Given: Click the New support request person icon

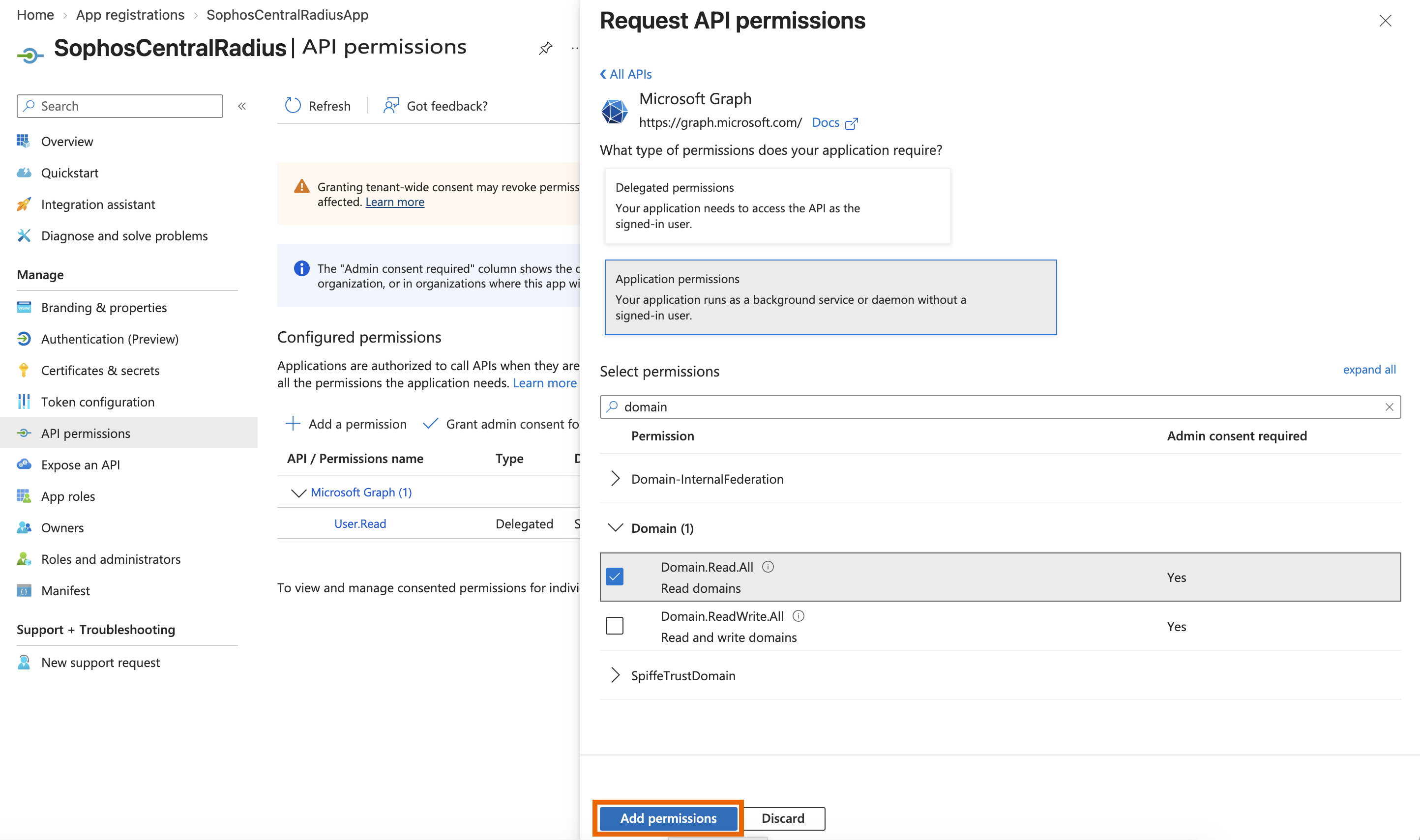Looking at the screenshot, I should (x=24, y=662).
